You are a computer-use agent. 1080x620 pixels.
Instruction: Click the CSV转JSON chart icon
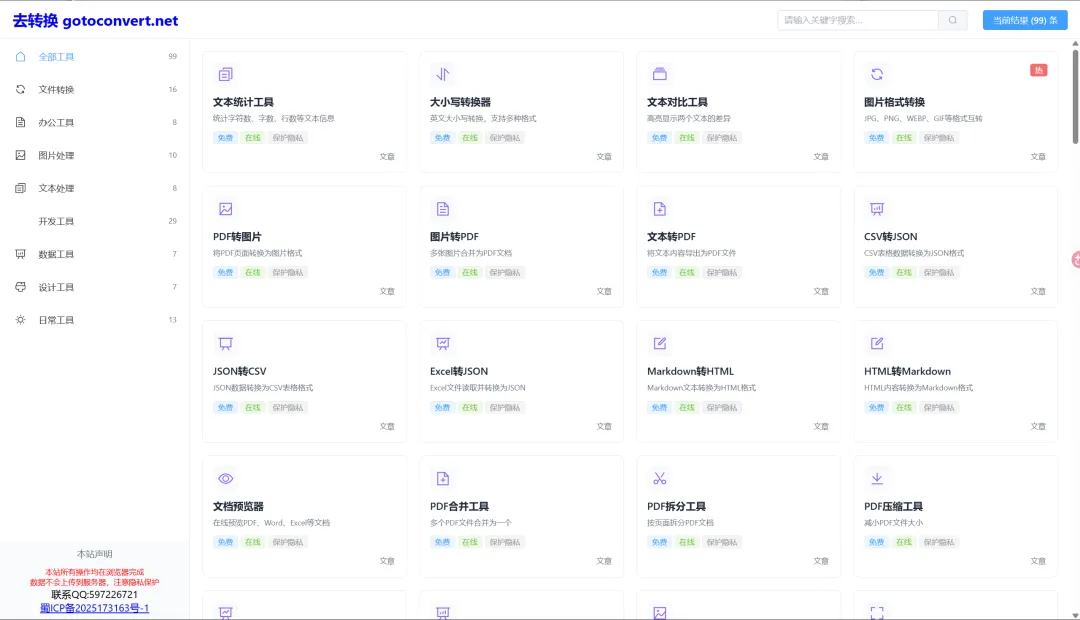tap(876, 209)
